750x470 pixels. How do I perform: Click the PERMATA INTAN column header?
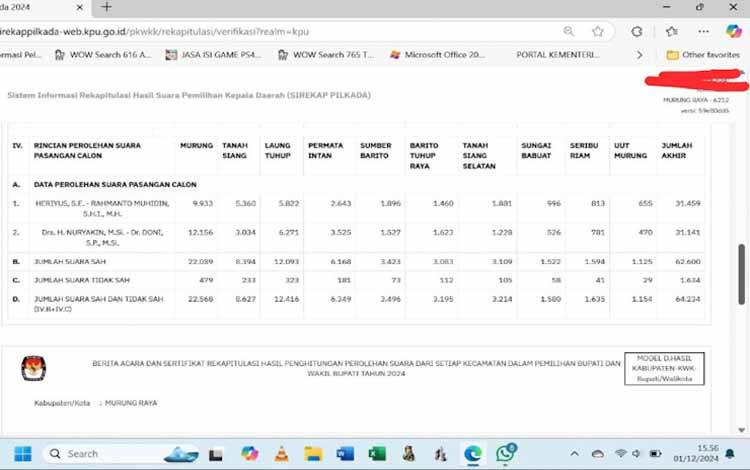pos(325,151)
